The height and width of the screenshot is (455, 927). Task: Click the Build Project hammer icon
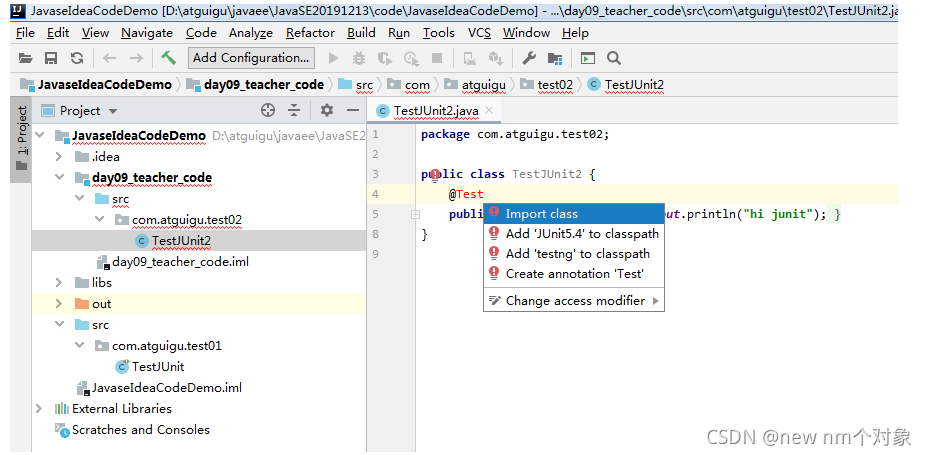pyautogui.click(x=168, y=58)
